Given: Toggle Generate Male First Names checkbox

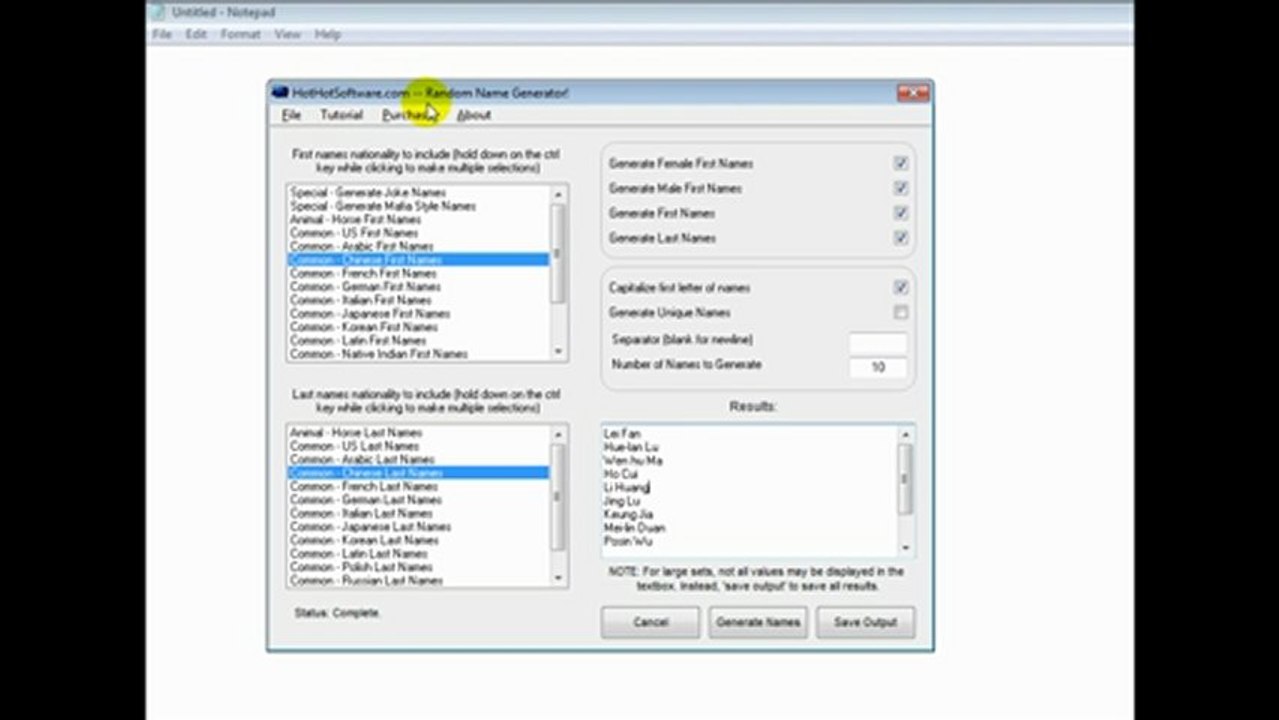Looking at the screenshot, I should (901, 188).
